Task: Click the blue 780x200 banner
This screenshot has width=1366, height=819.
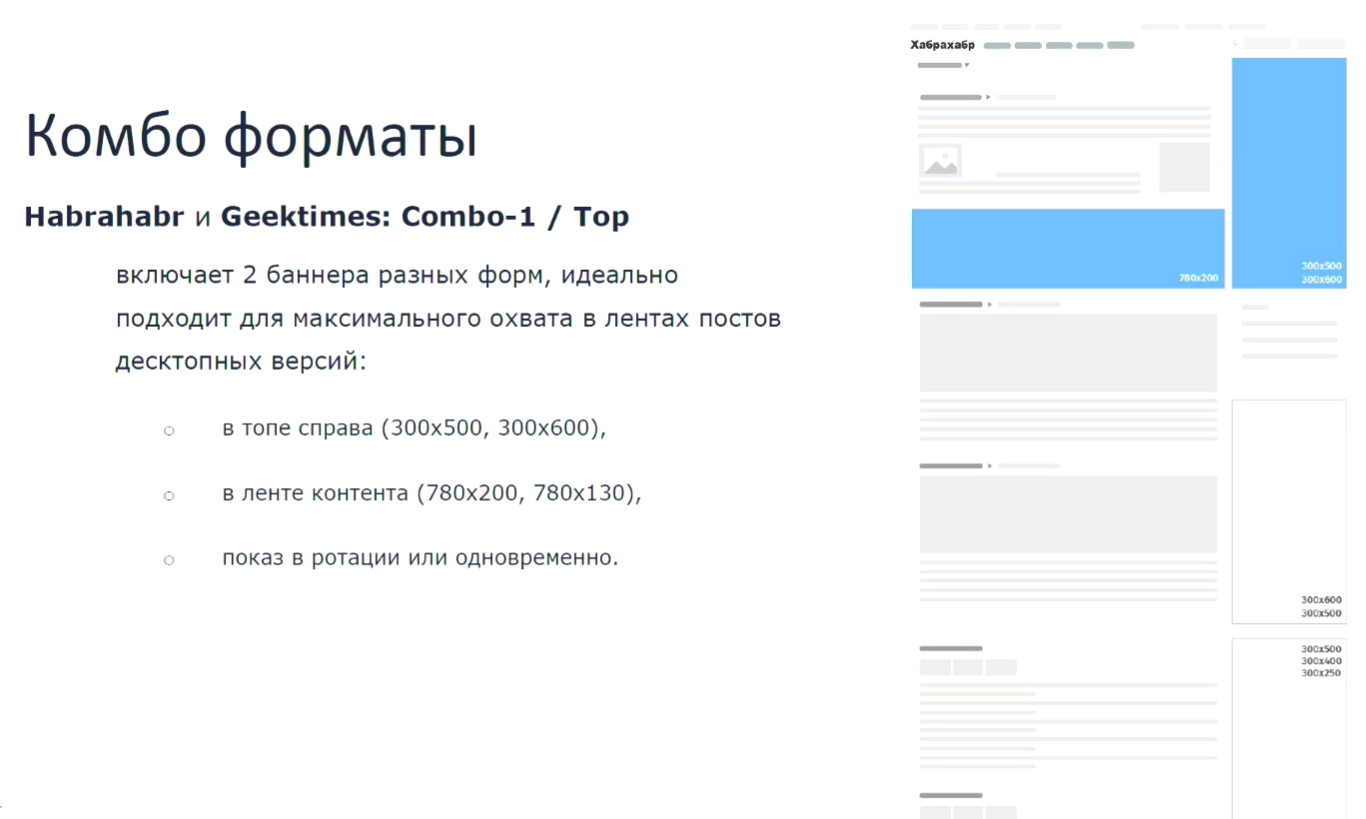Action: pos(1068,249)
